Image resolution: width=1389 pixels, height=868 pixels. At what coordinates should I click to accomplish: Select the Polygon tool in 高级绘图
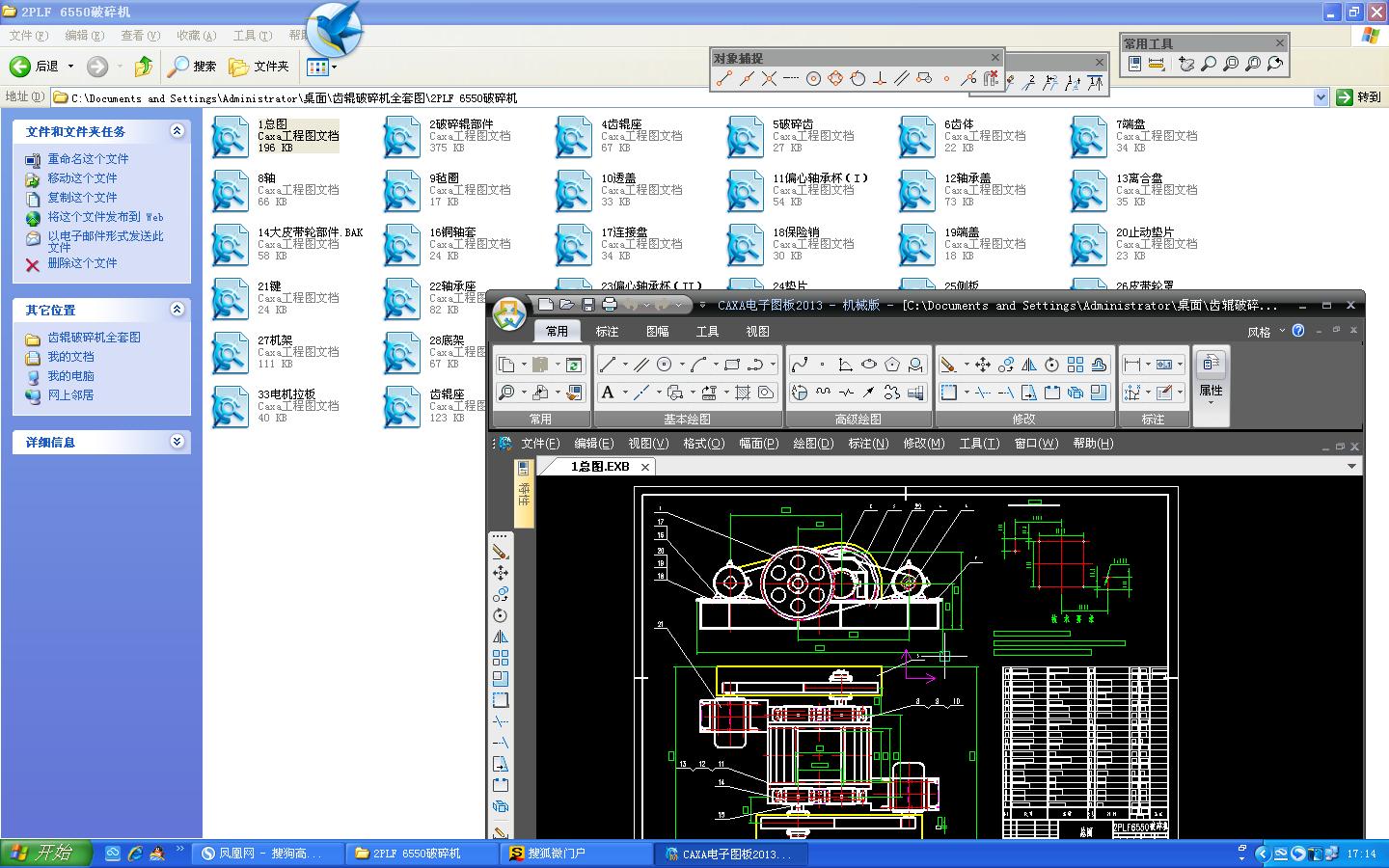pyautogui.click(x=892, y=365)
